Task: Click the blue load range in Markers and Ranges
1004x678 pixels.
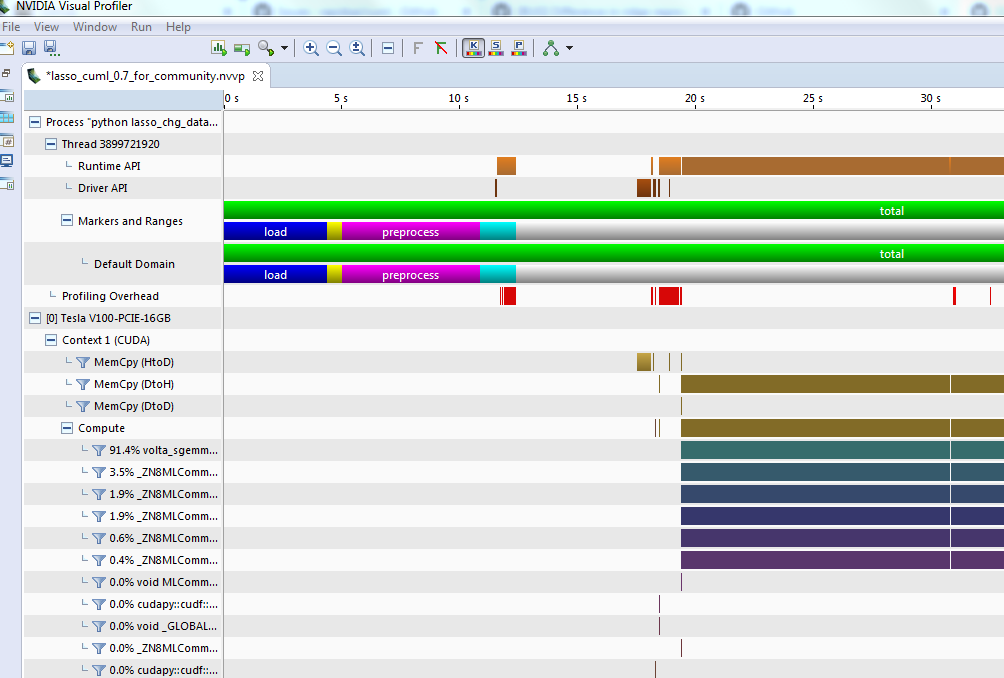Action: (275, 232)
